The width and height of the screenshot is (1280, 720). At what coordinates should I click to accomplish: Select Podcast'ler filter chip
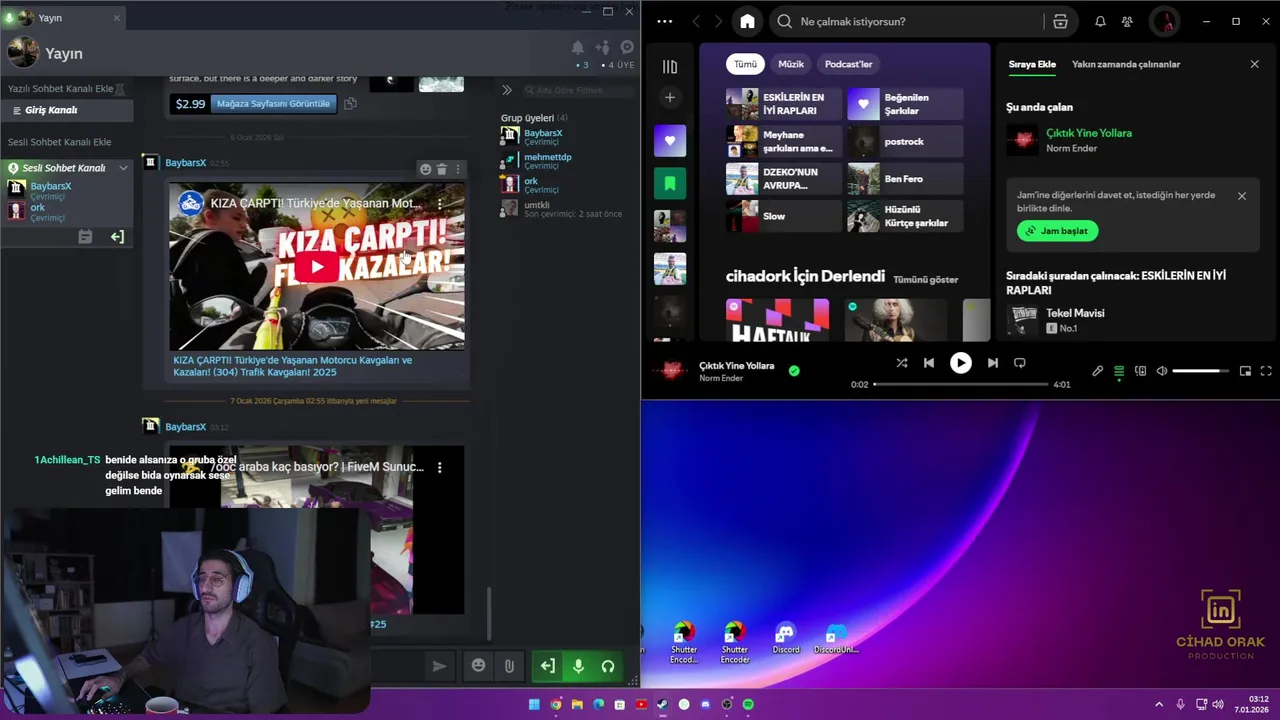[x=848, y=64]
